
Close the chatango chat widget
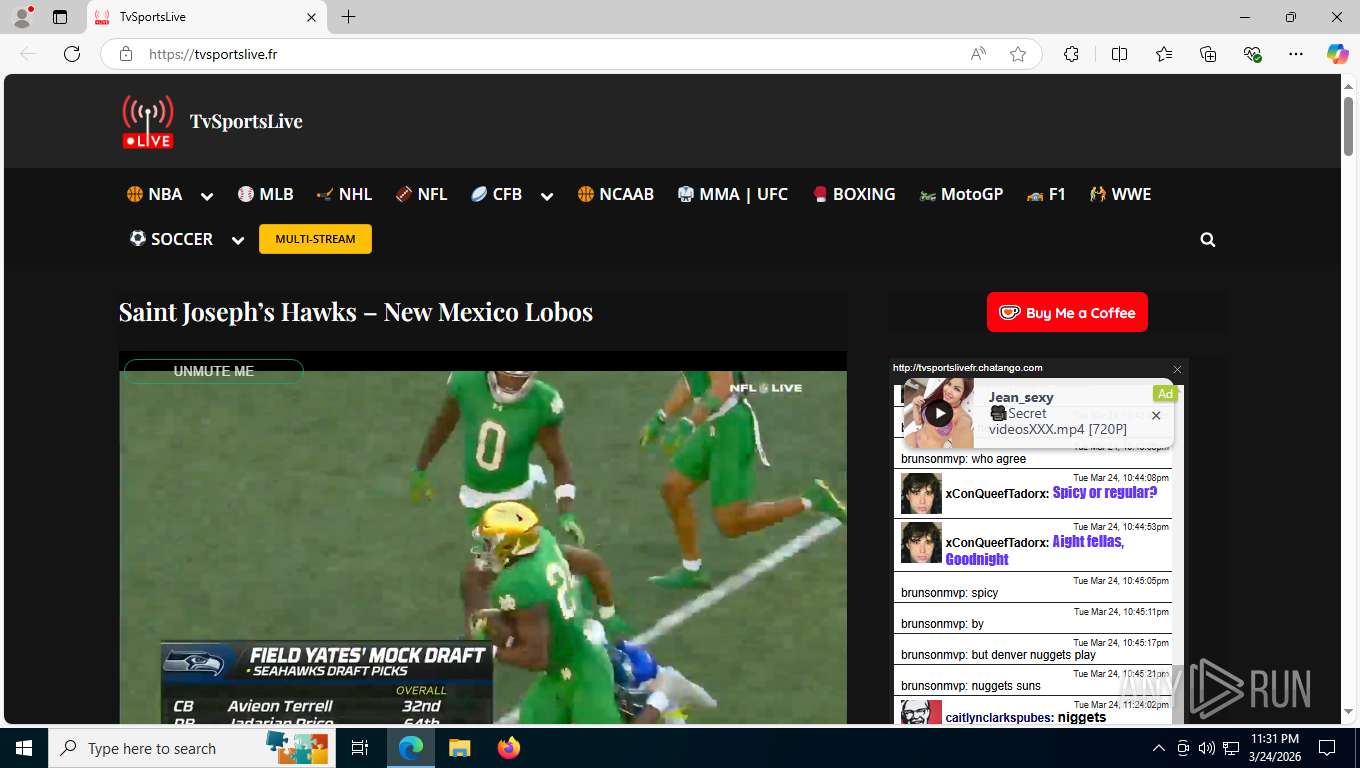click(x=1177, y=369)
